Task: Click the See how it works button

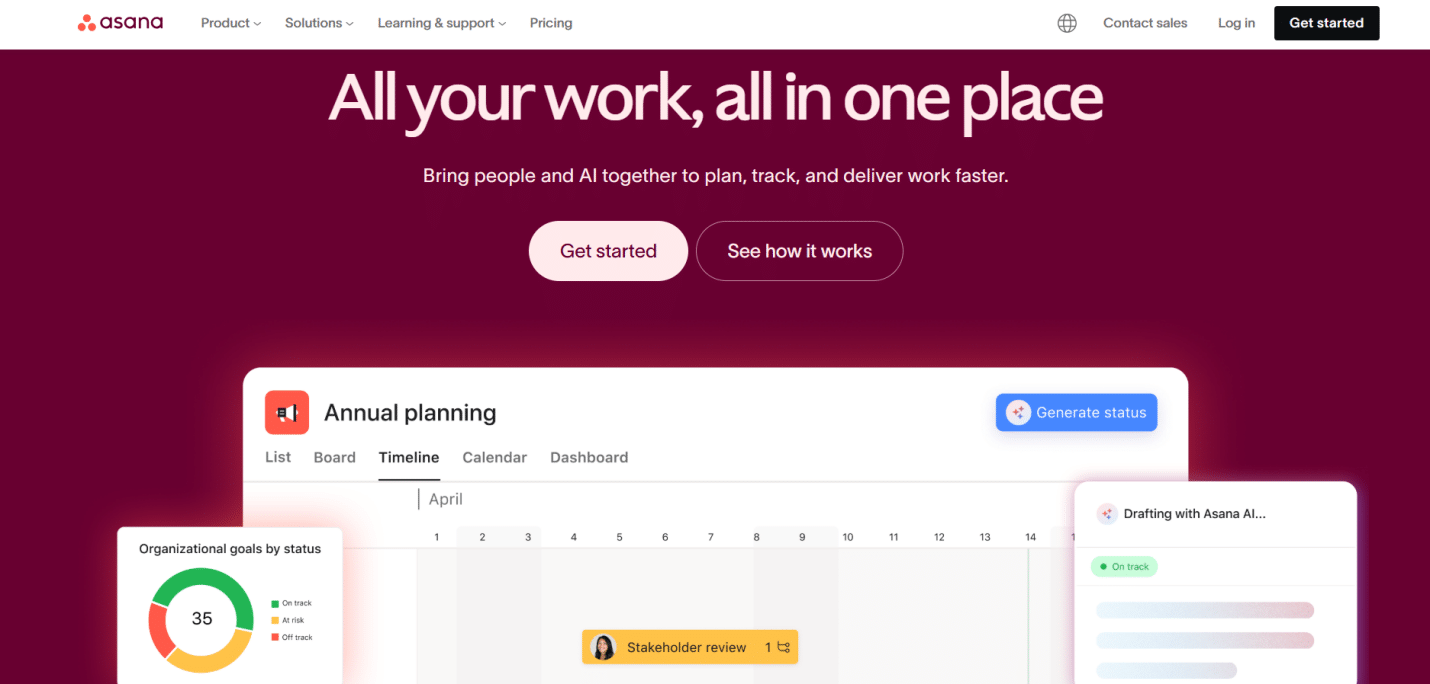Action: [x=799, y=251]
